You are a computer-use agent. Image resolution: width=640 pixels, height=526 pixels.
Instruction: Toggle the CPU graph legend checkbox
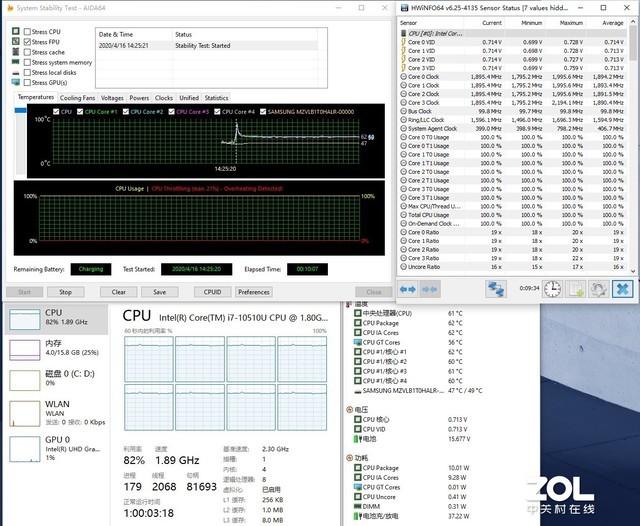click(x=56, y=111)
